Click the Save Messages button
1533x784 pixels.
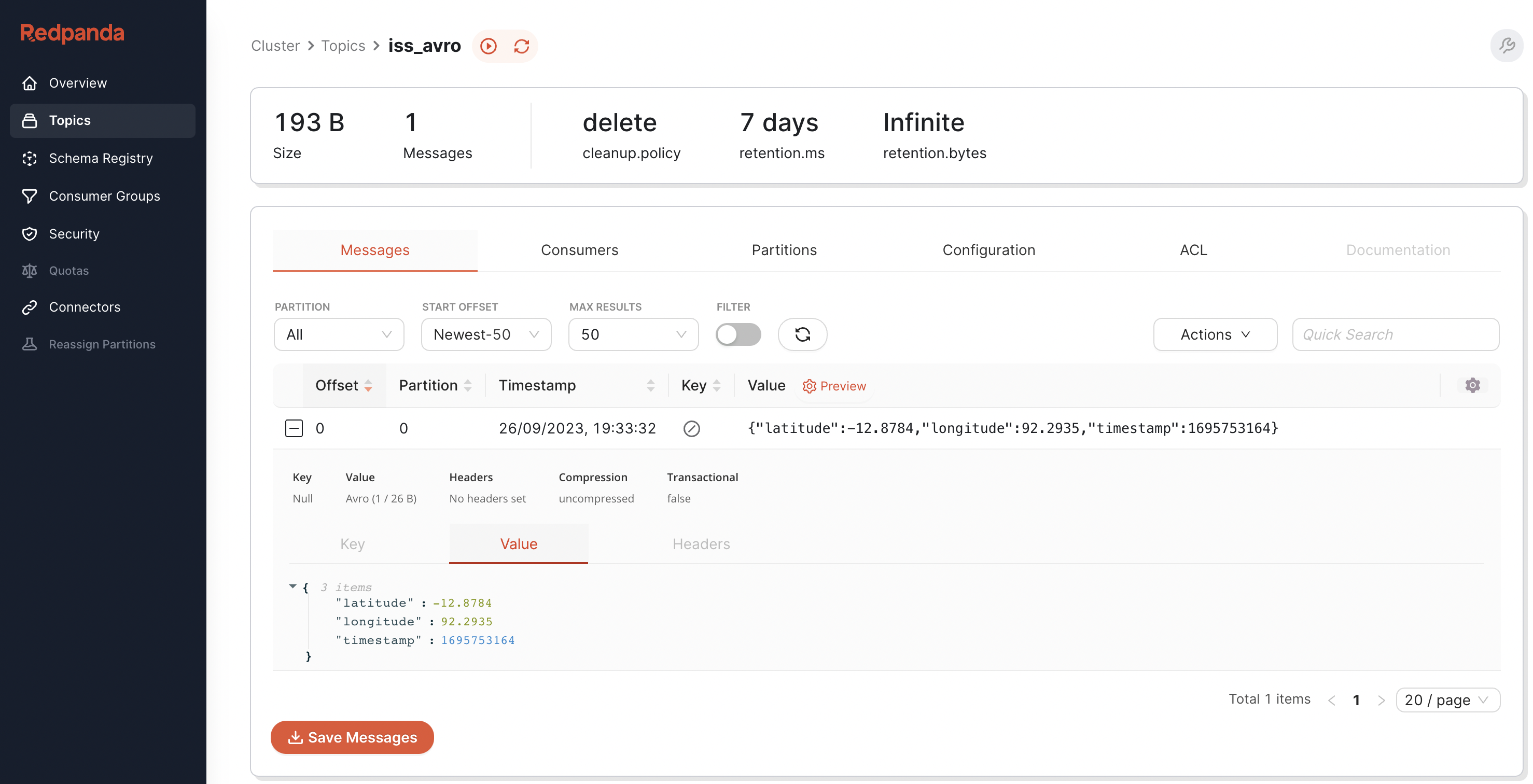[352, 737]
